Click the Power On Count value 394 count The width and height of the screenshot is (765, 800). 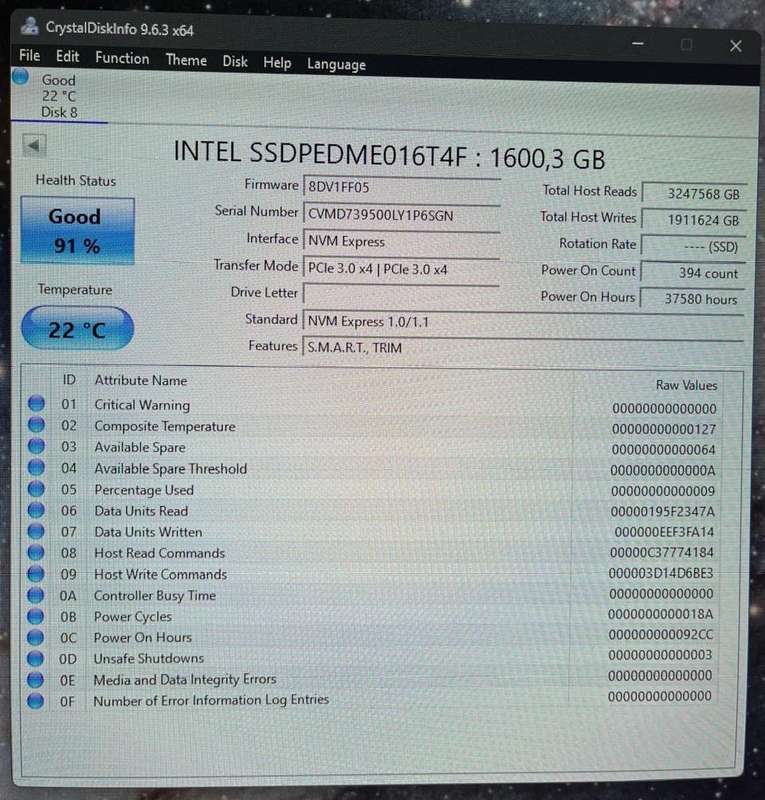click(x=693, y=273)
